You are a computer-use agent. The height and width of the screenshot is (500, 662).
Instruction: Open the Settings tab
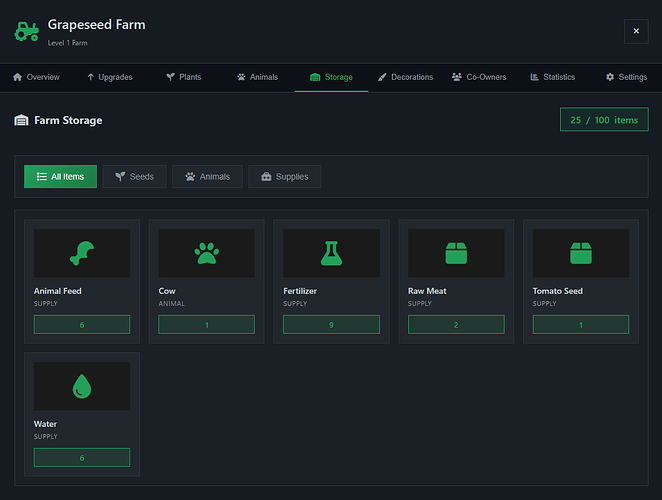pos(627,77)
